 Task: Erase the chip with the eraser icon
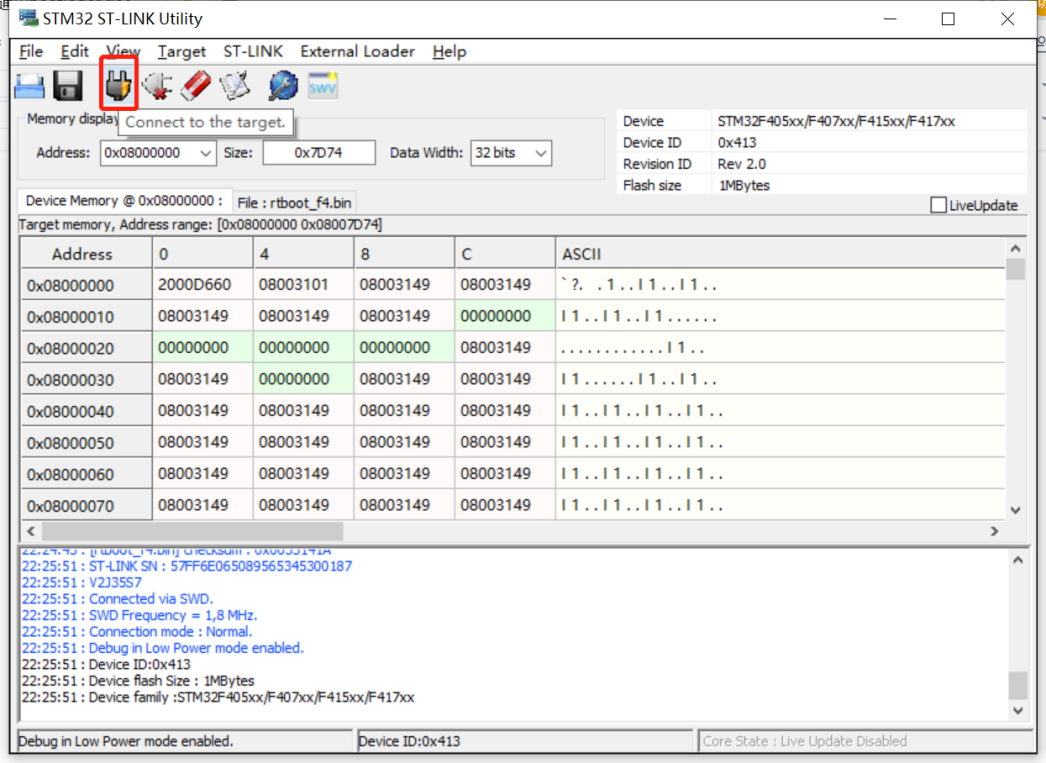[194, 85]
